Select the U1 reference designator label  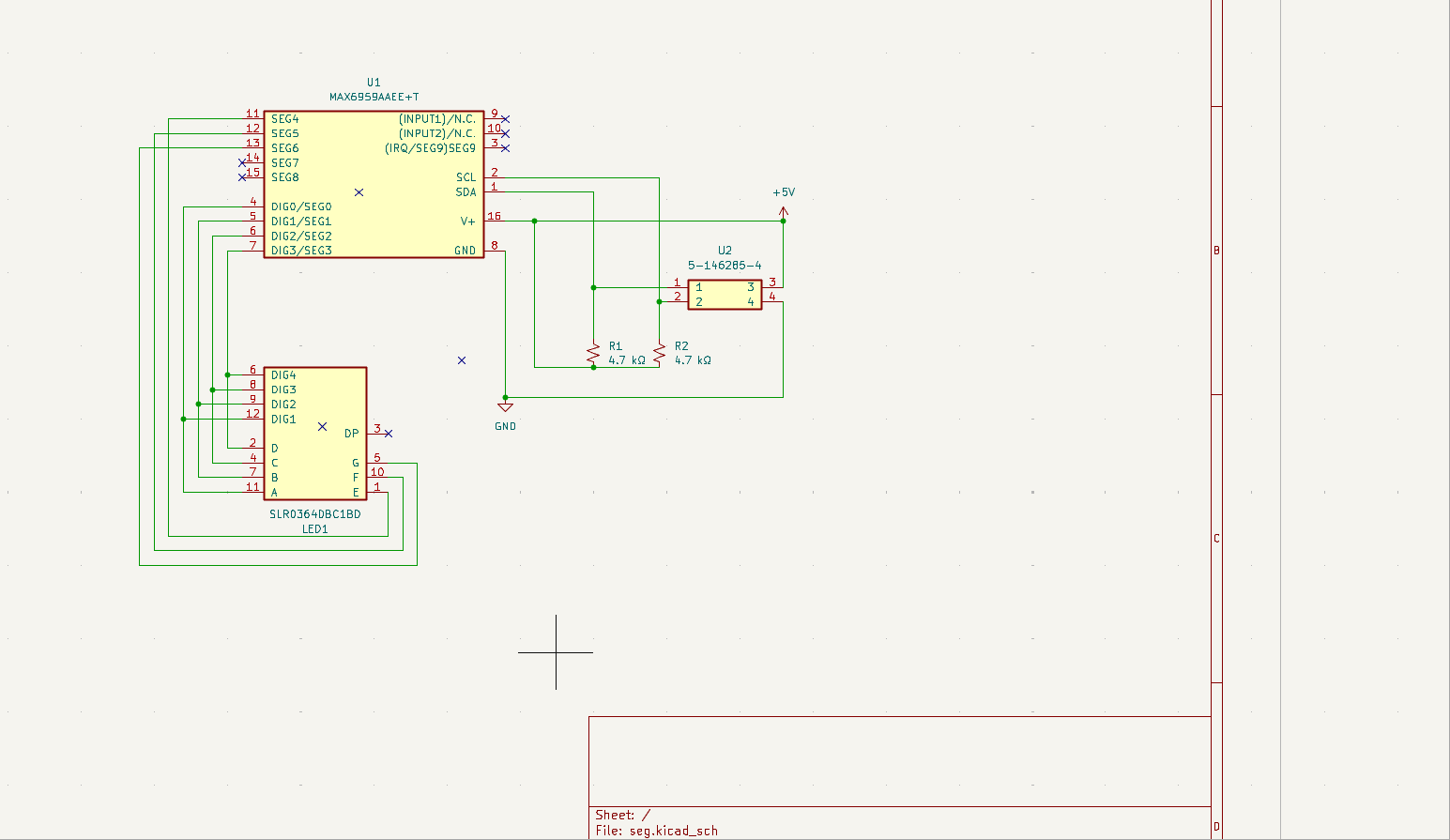click(x=374, y=83)
